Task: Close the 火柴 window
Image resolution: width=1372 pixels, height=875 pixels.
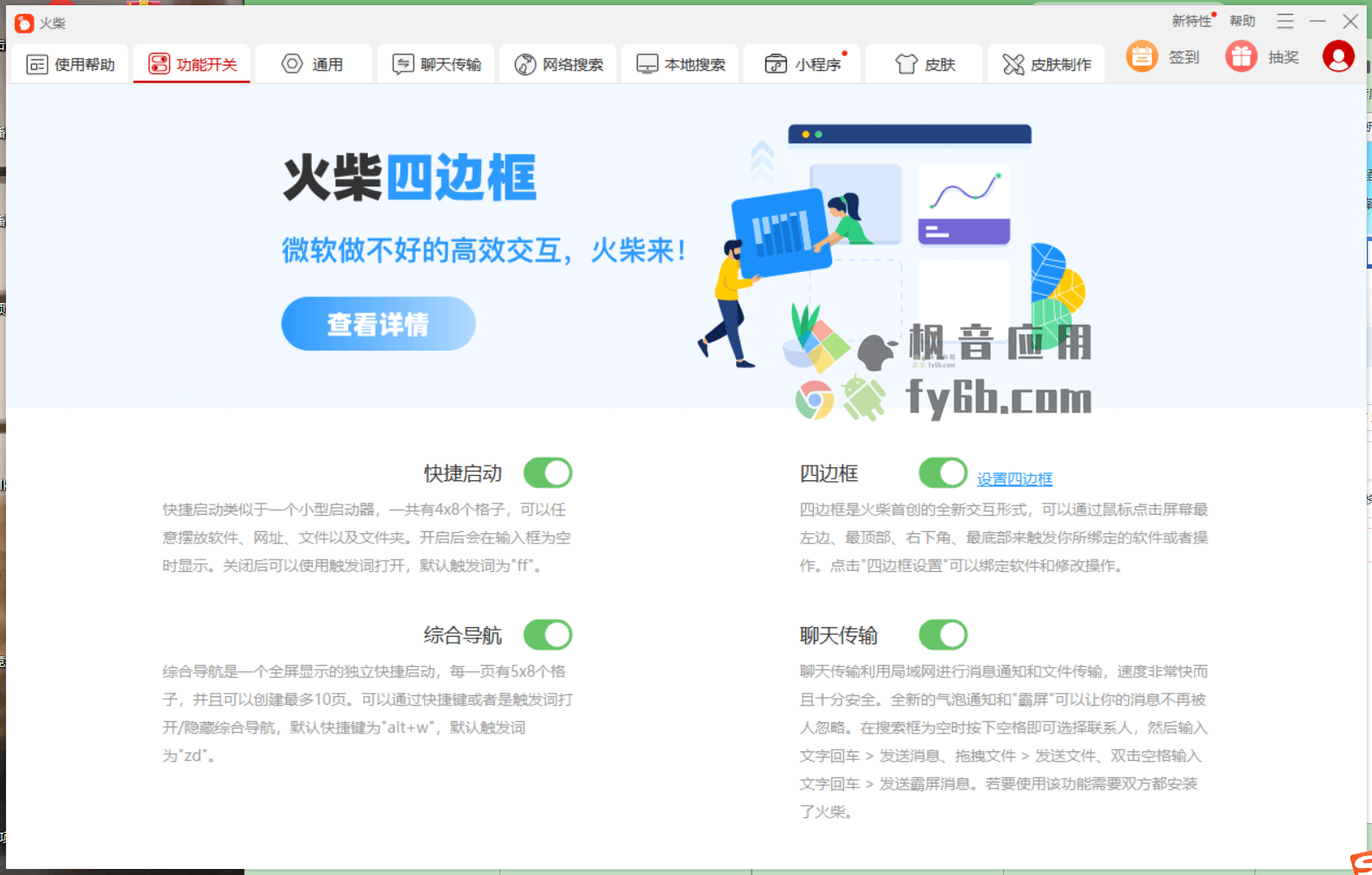Action: 1350,22
